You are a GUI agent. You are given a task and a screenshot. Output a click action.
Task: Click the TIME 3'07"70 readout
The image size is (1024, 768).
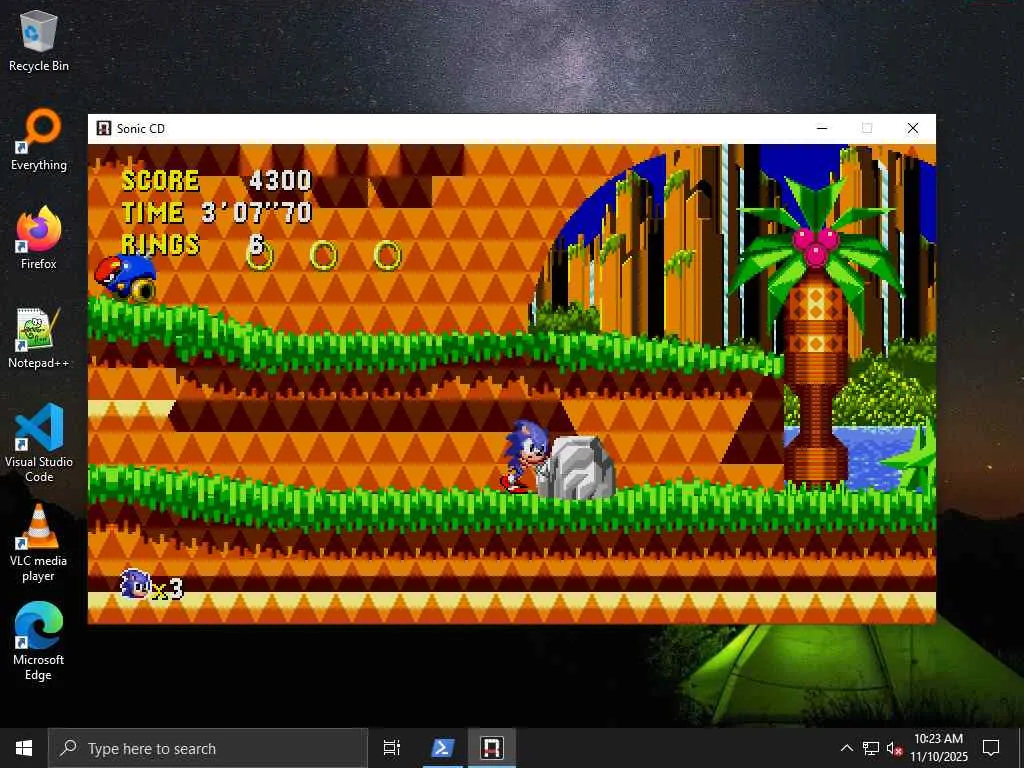tap(217, 213)
